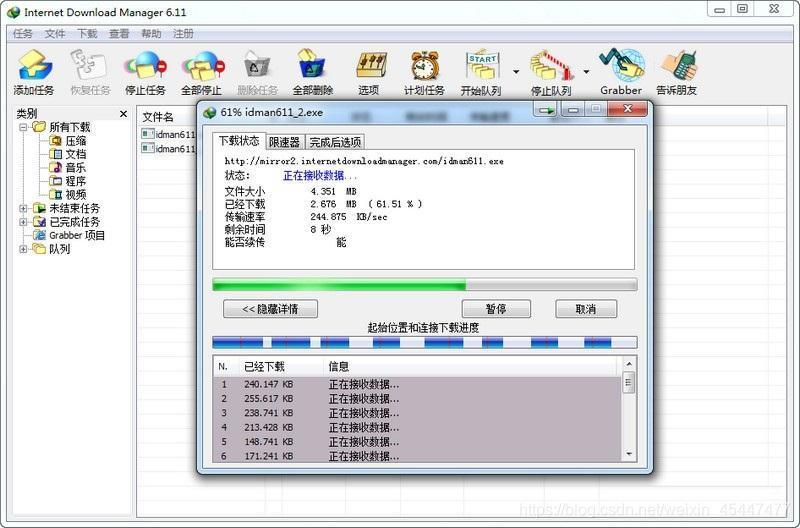Select the 程序 category in tree

point(67,181)
